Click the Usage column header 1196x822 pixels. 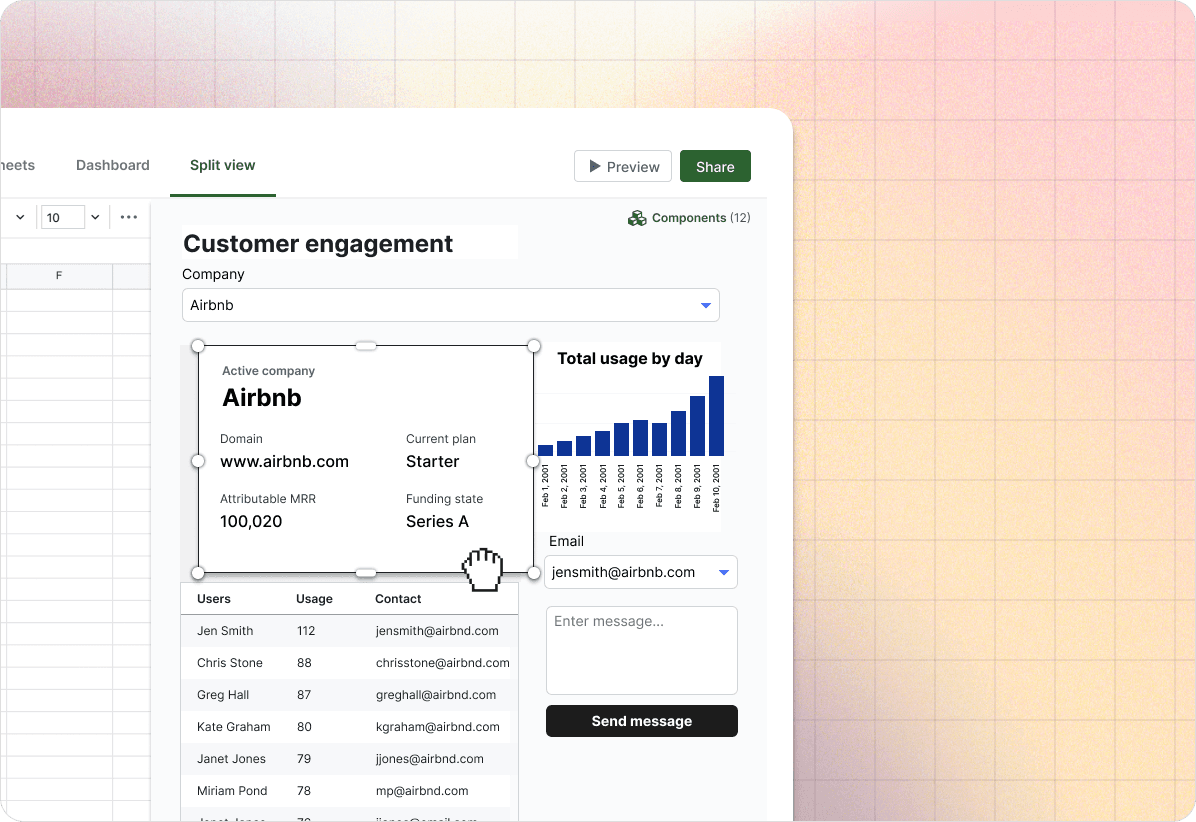point(314,599)
